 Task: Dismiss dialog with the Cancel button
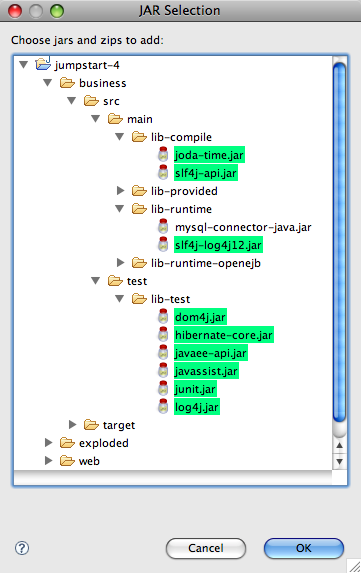pyautogui.click(x=206, y=548)
